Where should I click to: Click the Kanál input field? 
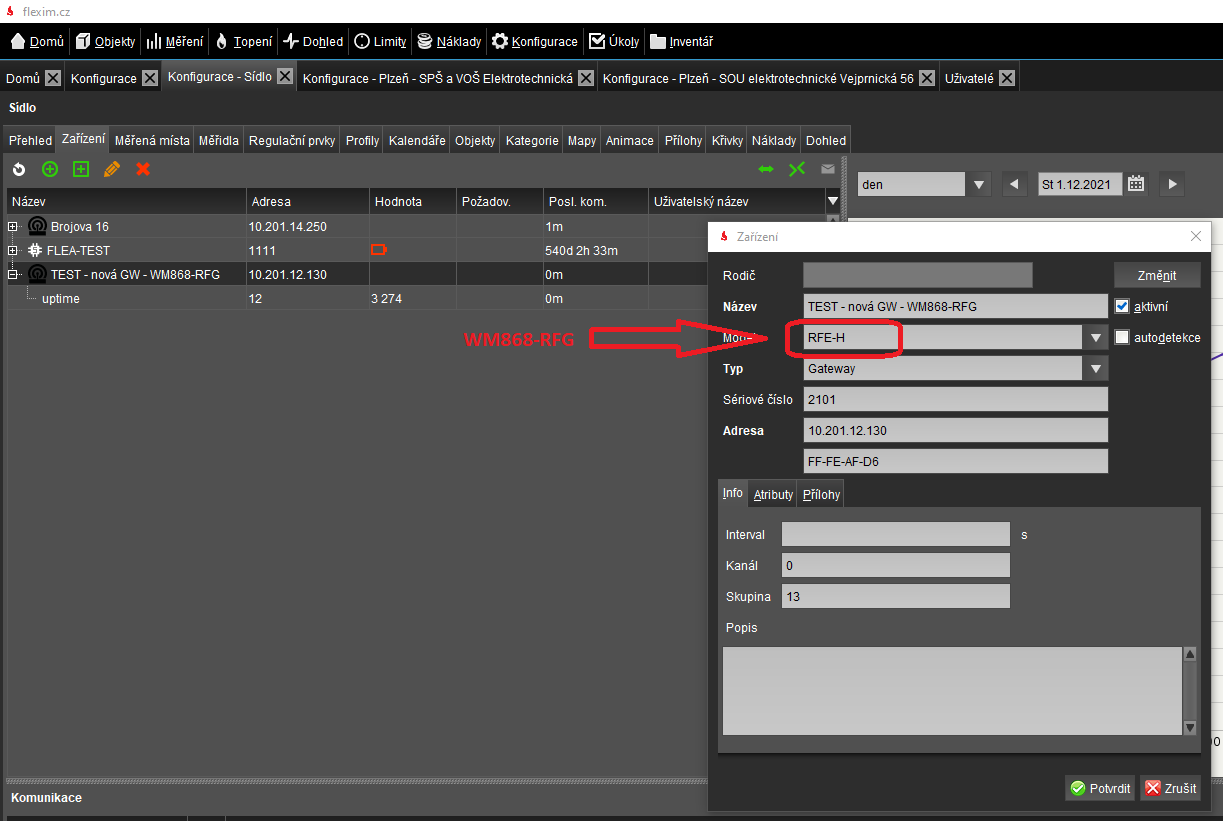895,565
